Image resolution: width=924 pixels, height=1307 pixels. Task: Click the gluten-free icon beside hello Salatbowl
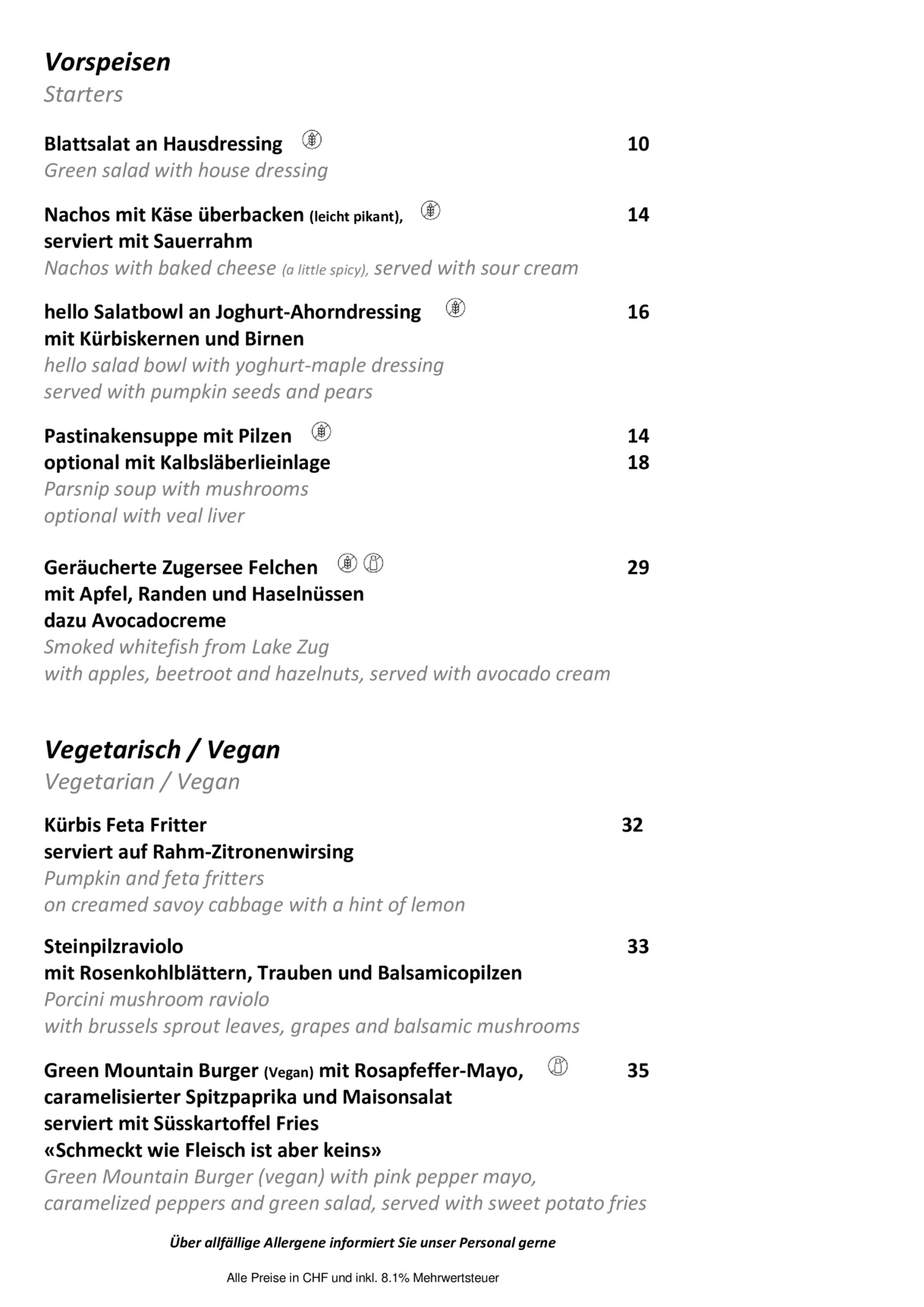point(455,308)
